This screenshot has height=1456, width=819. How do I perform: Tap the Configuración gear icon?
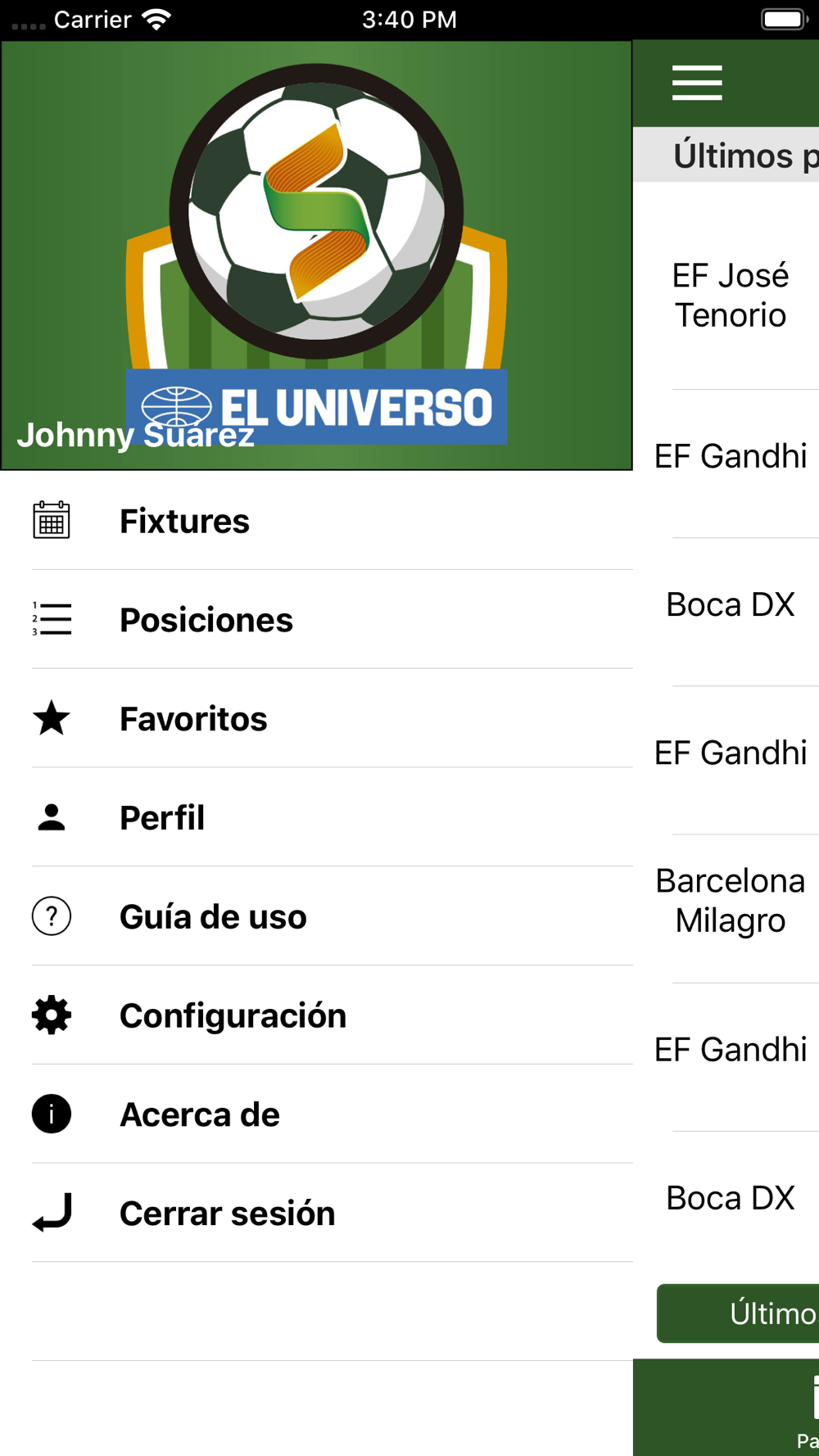click(x=52, y=1015)
